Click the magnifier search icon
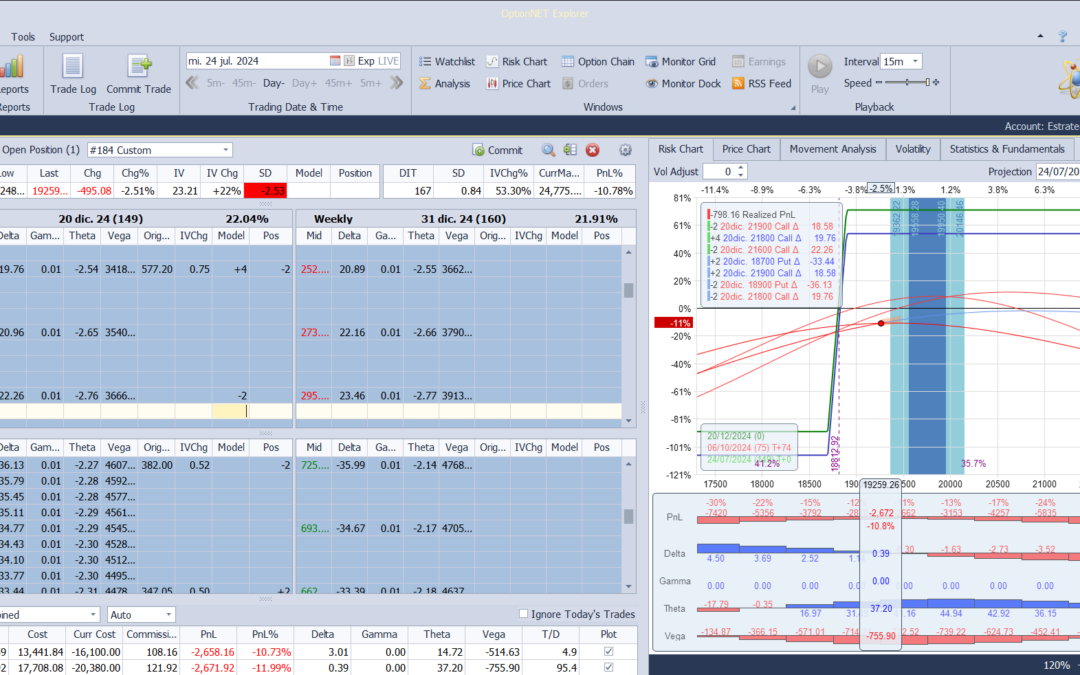This screenshot has width=1080, height=675. coord(548,150)
